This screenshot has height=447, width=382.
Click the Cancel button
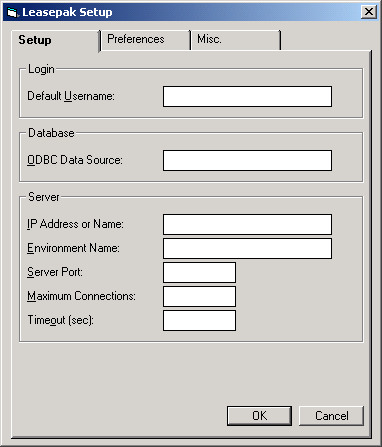[x=331, y=416]
